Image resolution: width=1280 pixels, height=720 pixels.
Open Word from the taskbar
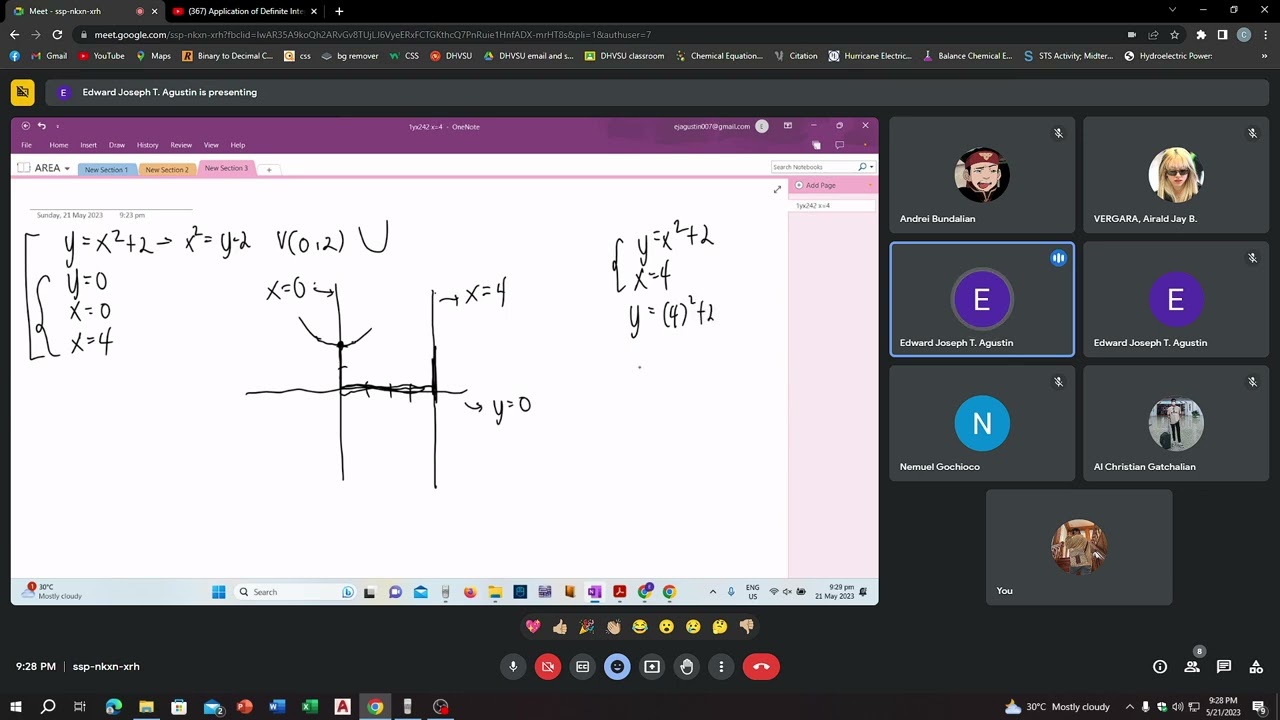point(277,707)
